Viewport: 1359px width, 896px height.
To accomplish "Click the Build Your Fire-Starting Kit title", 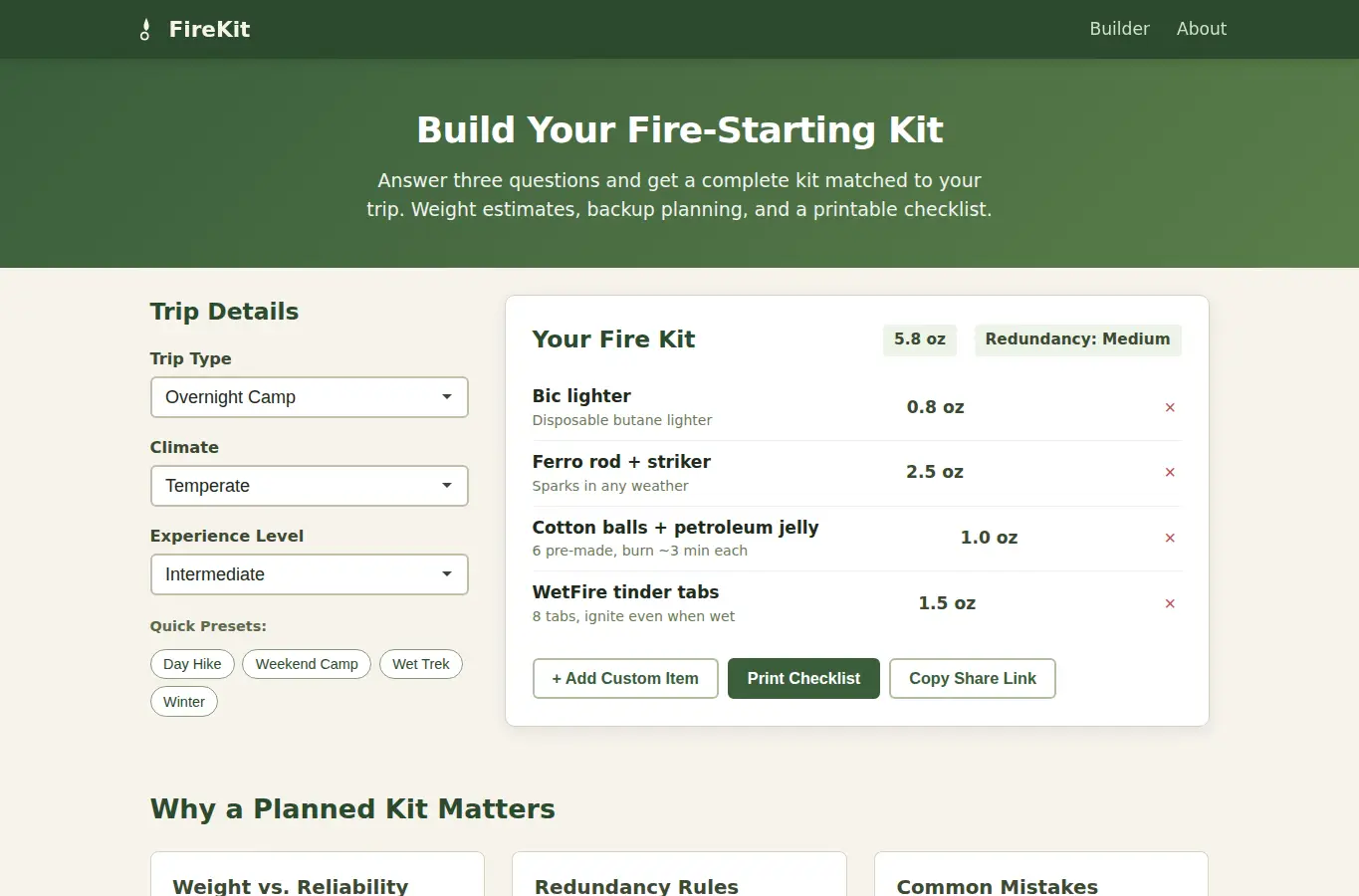I will click(680, 130).
